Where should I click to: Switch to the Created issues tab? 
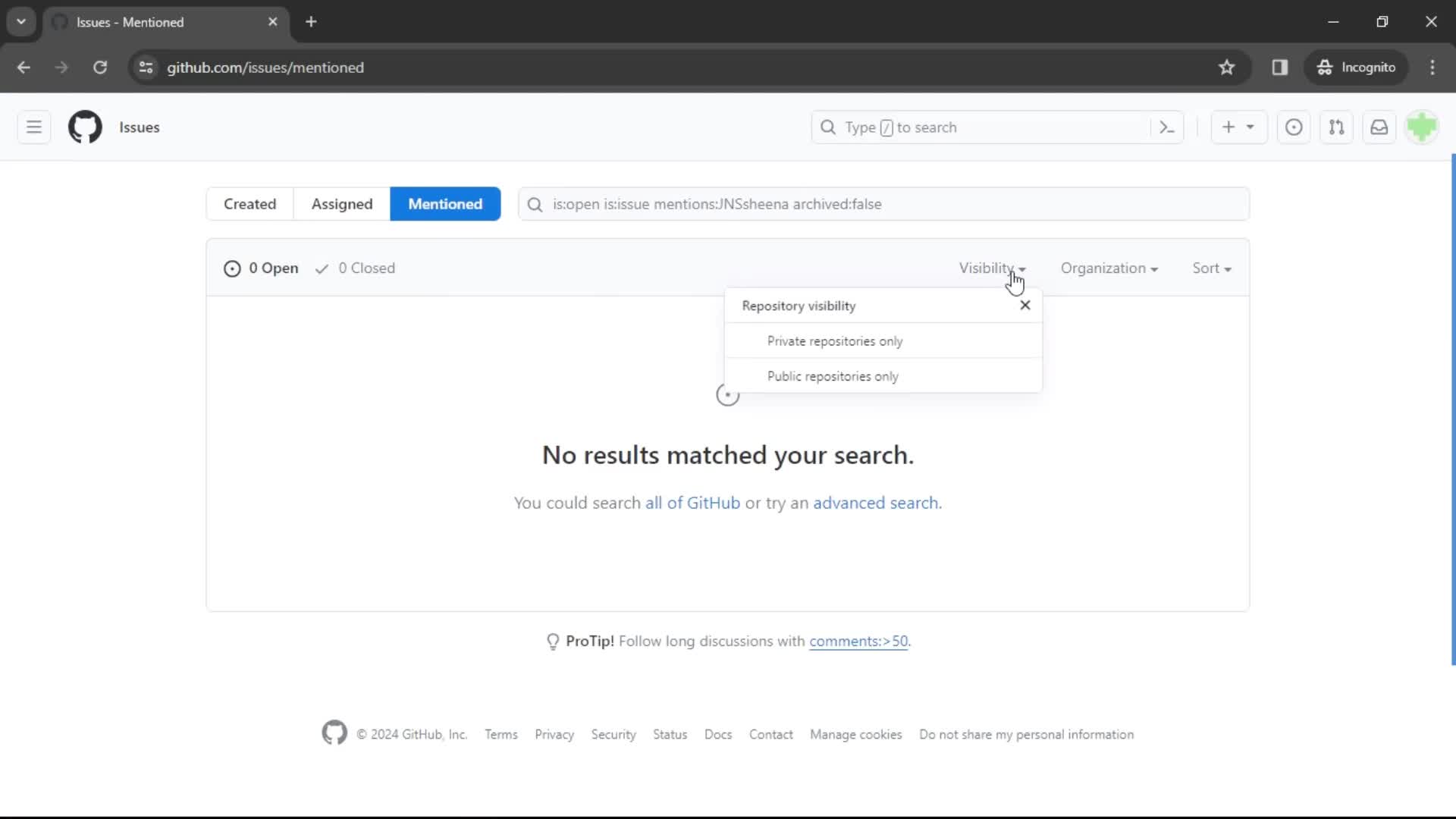pyautogui.click(x=249, y=203)
